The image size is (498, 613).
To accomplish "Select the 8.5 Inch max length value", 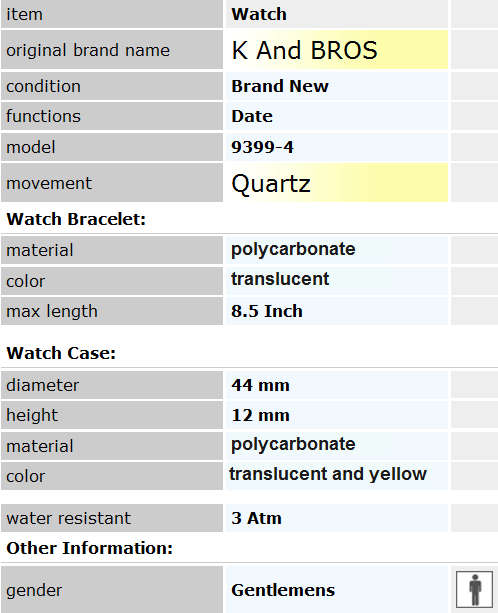I will [267, 311].
